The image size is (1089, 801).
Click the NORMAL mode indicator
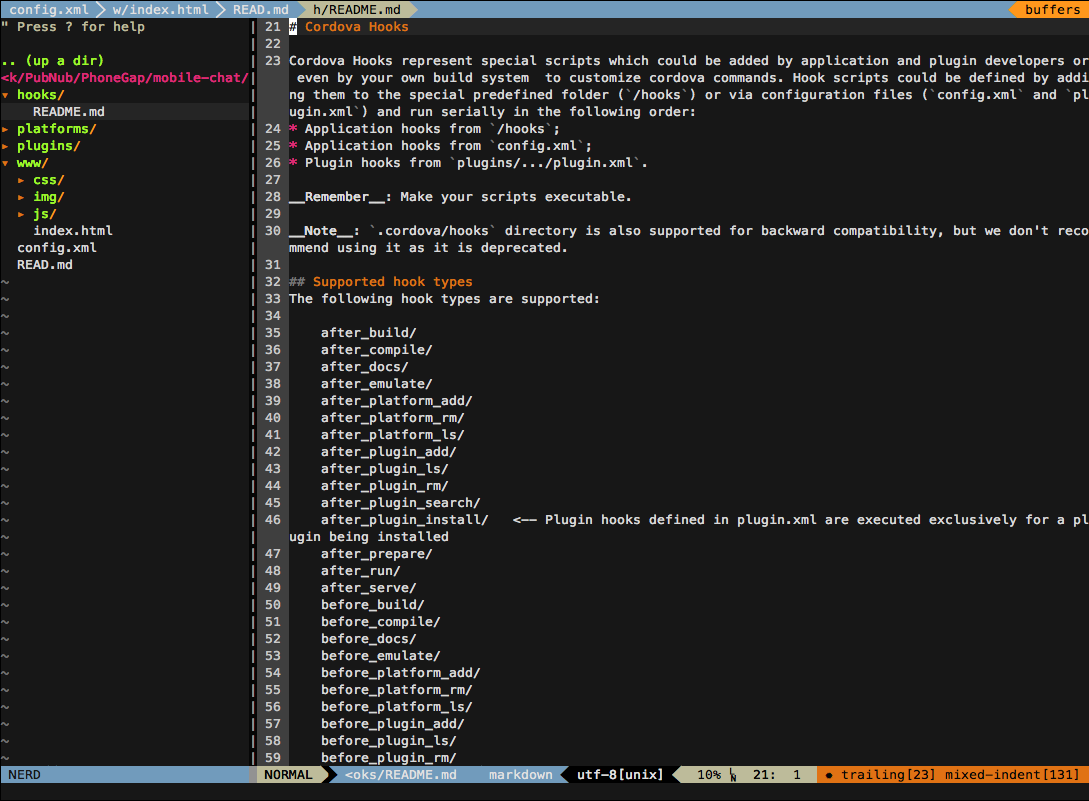tap(288, 775)
